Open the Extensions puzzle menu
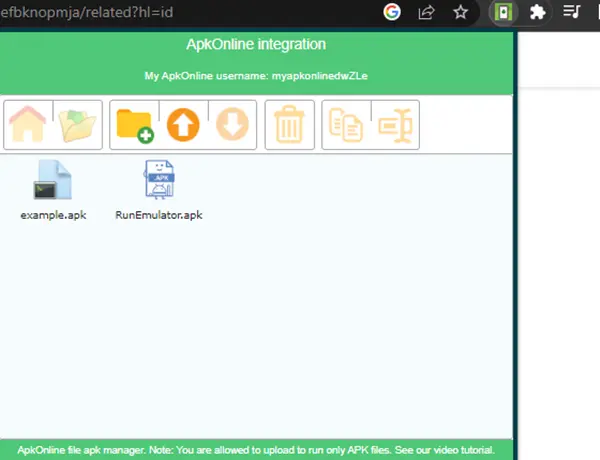Image resolution: width=600 pixels, height=460 pixels. coord(537,12)
